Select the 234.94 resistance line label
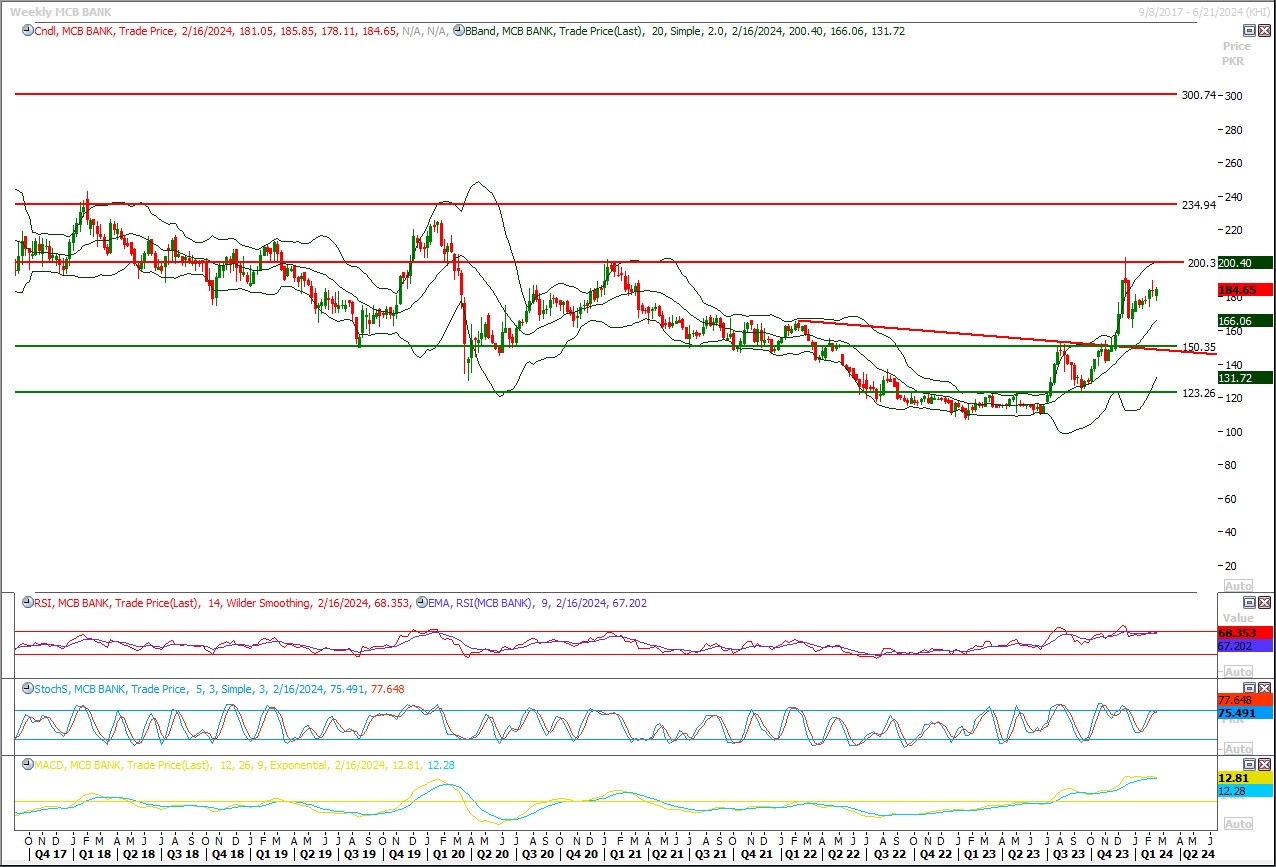The height and width of the screenshot is (867, 1276). point(1198,205)
